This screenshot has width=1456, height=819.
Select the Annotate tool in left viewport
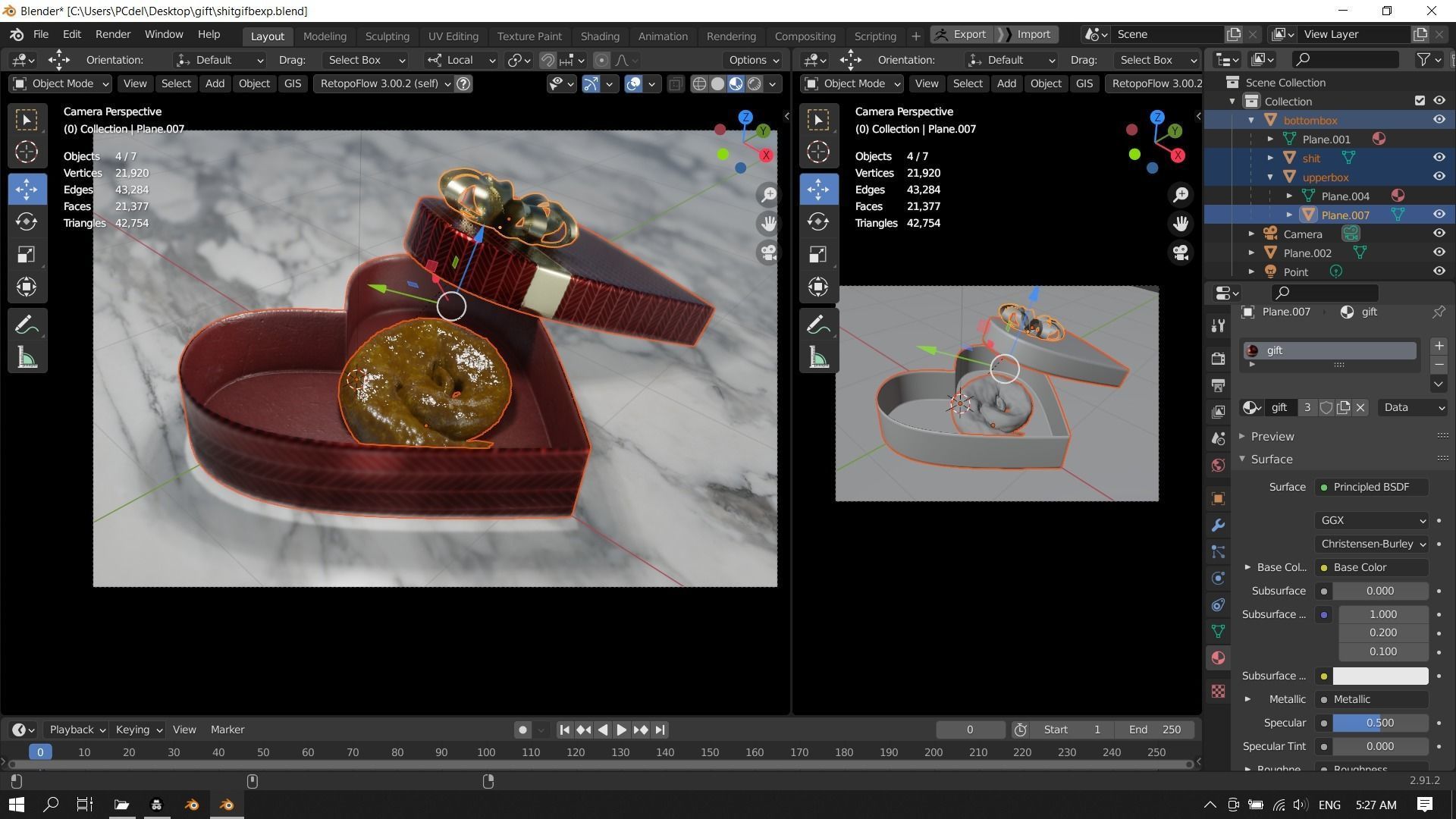(27, 325)
